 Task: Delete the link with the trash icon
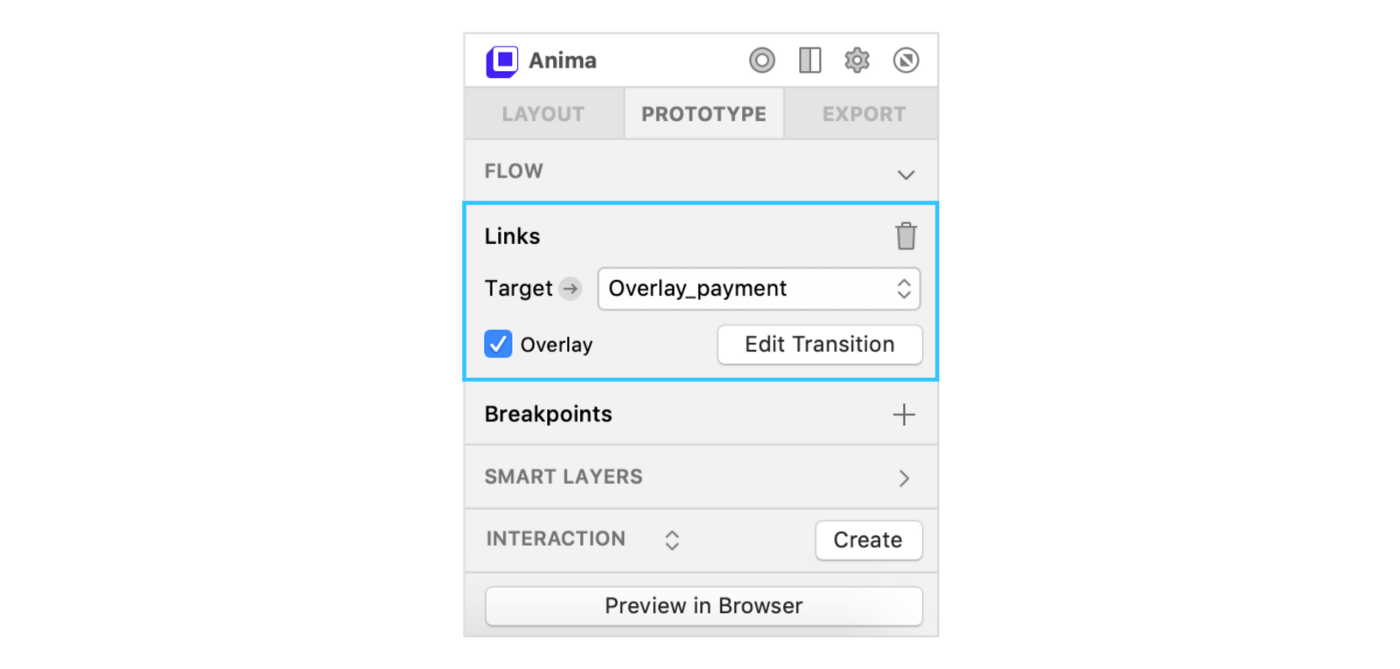pos(906,236)
